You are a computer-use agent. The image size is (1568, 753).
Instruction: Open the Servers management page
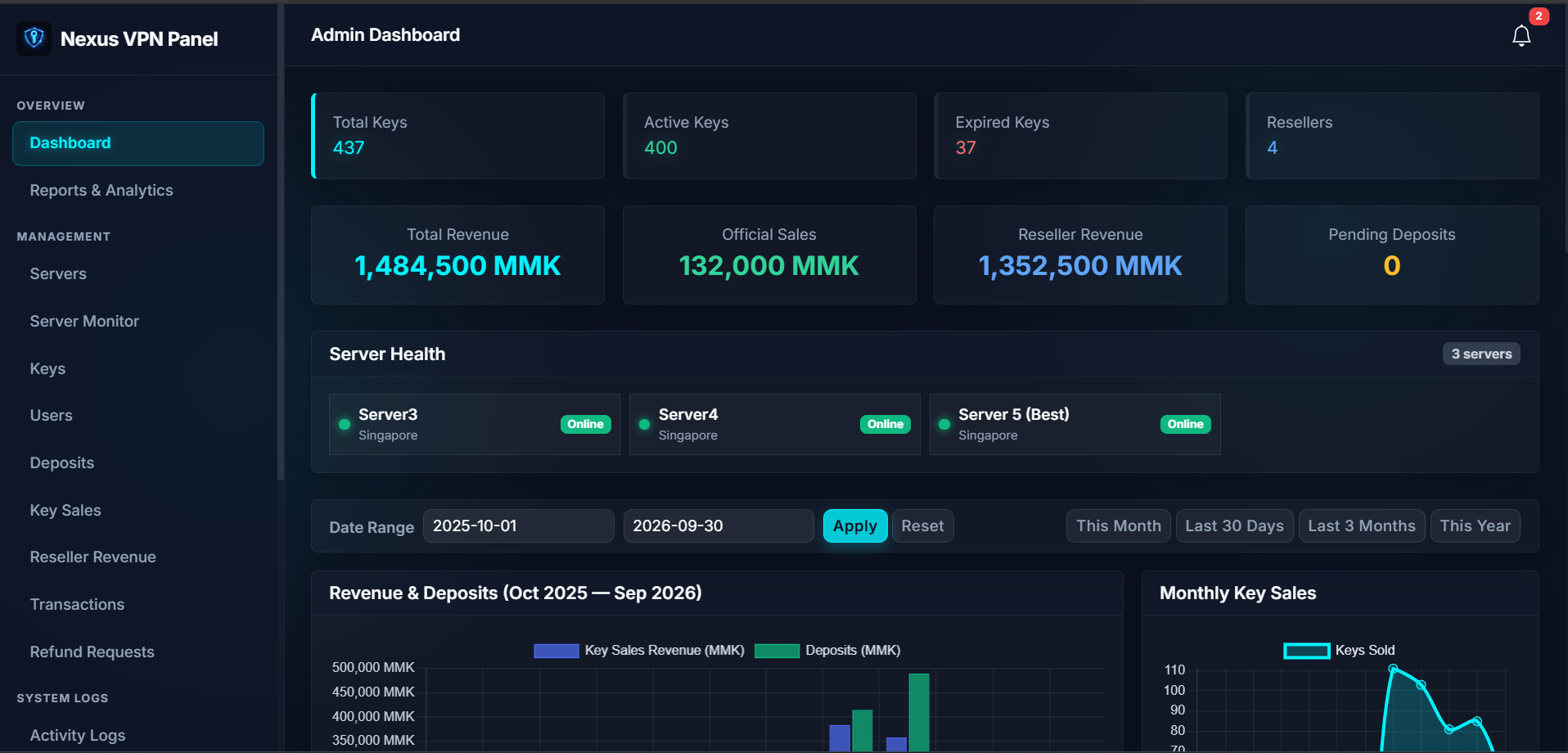tap(58, 274)
